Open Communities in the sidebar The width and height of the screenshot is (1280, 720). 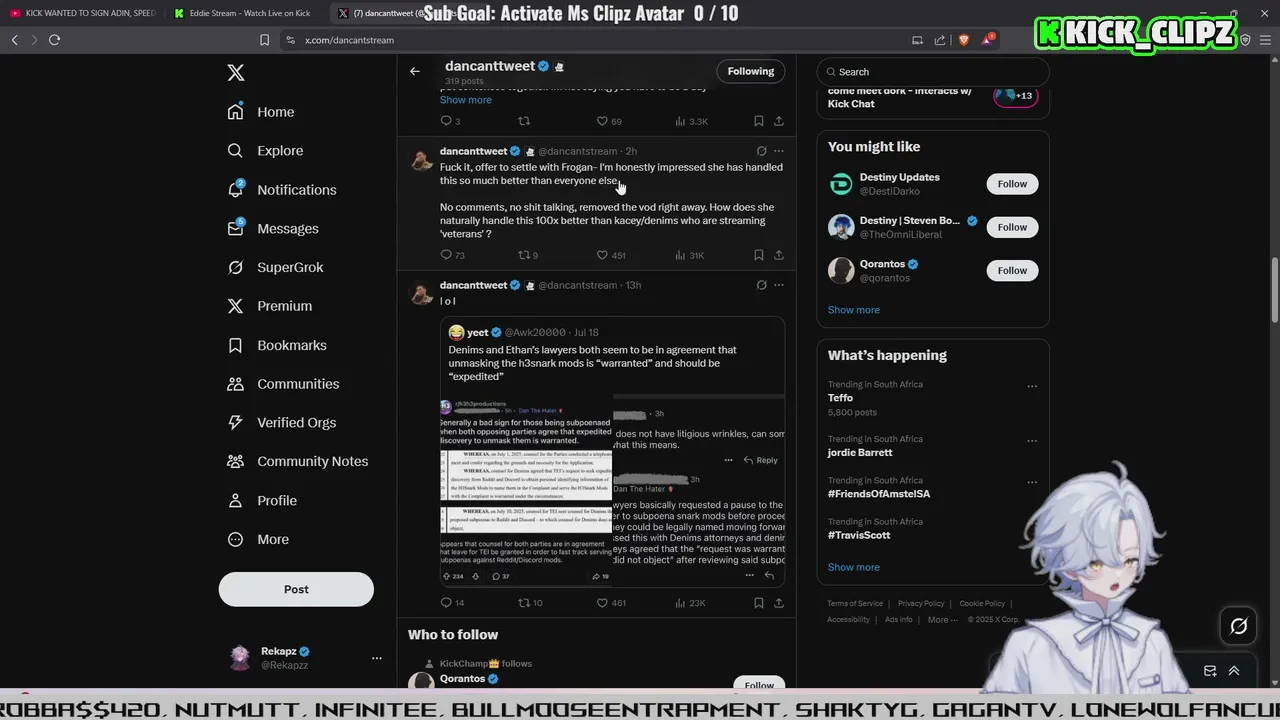coord(283,384)
